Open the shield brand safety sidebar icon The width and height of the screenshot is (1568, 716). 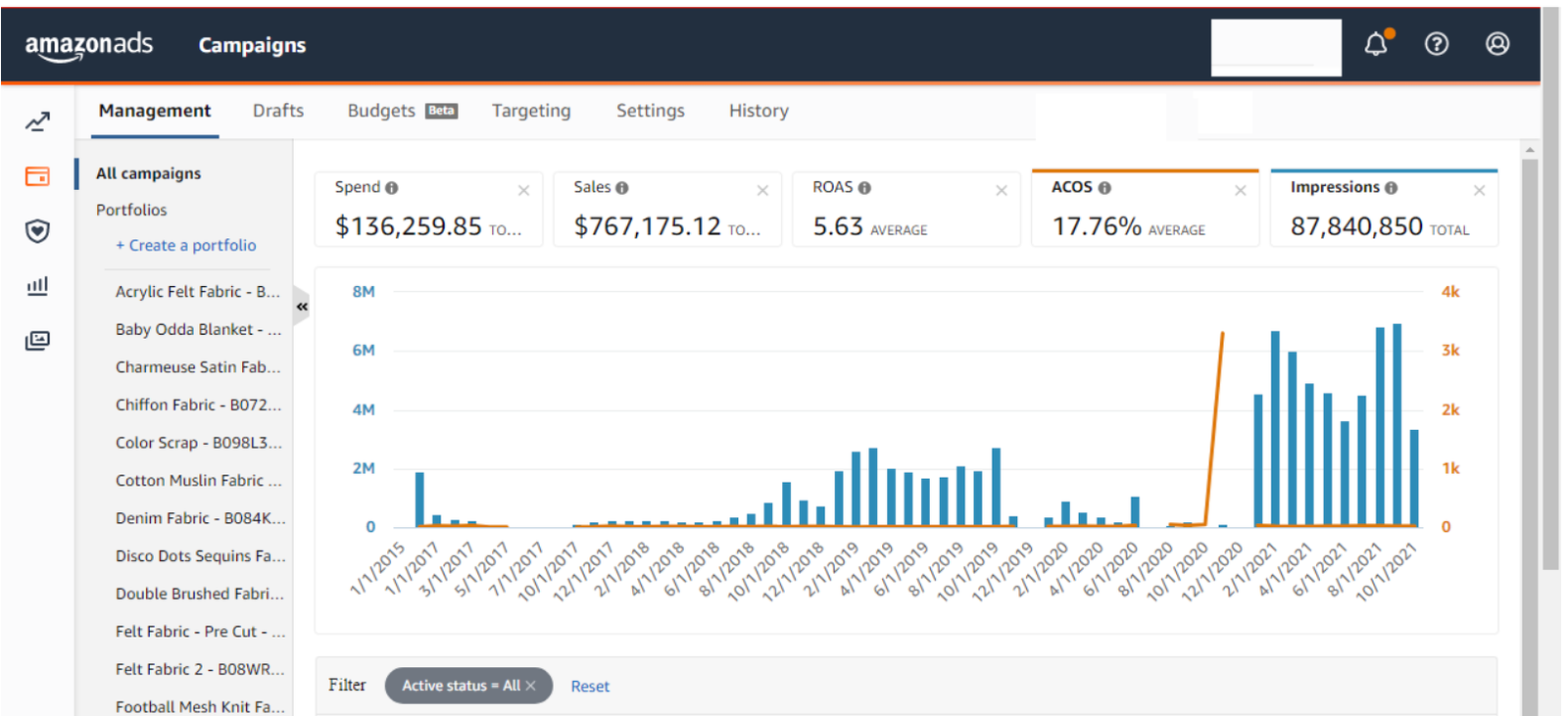(37, 231)
